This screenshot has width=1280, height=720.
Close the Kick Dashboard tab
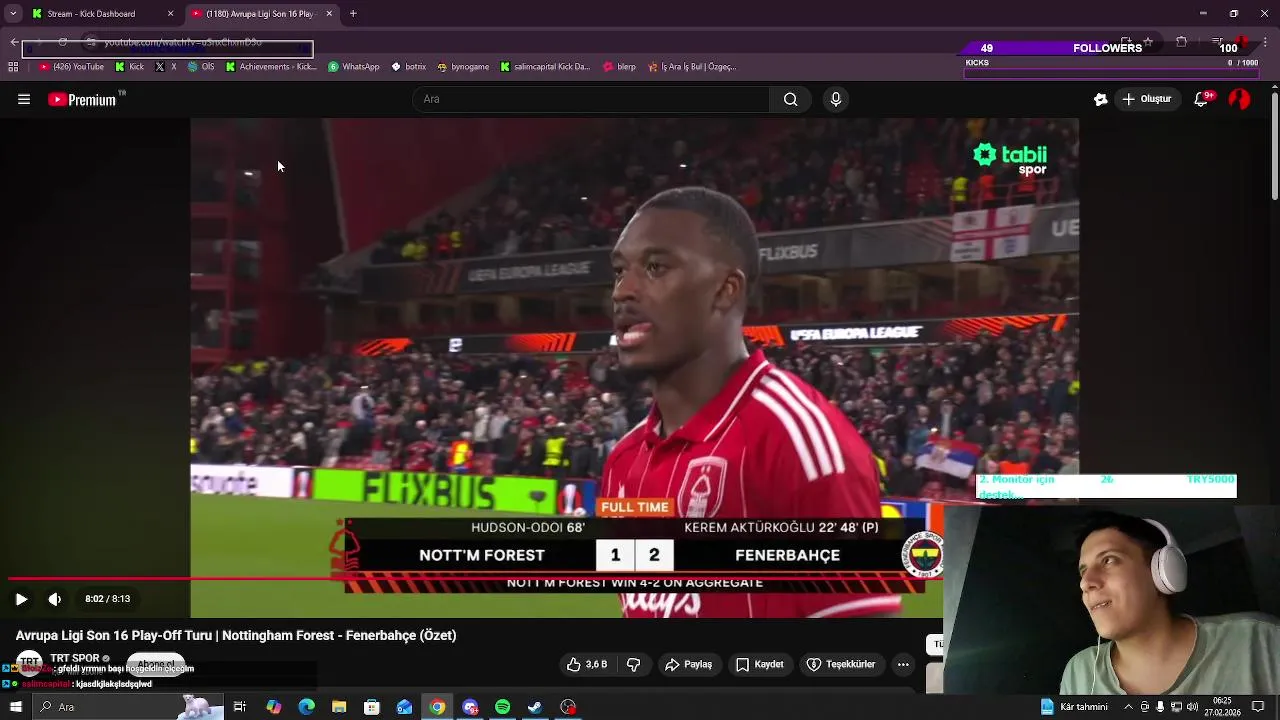click(x=170, y=14)
